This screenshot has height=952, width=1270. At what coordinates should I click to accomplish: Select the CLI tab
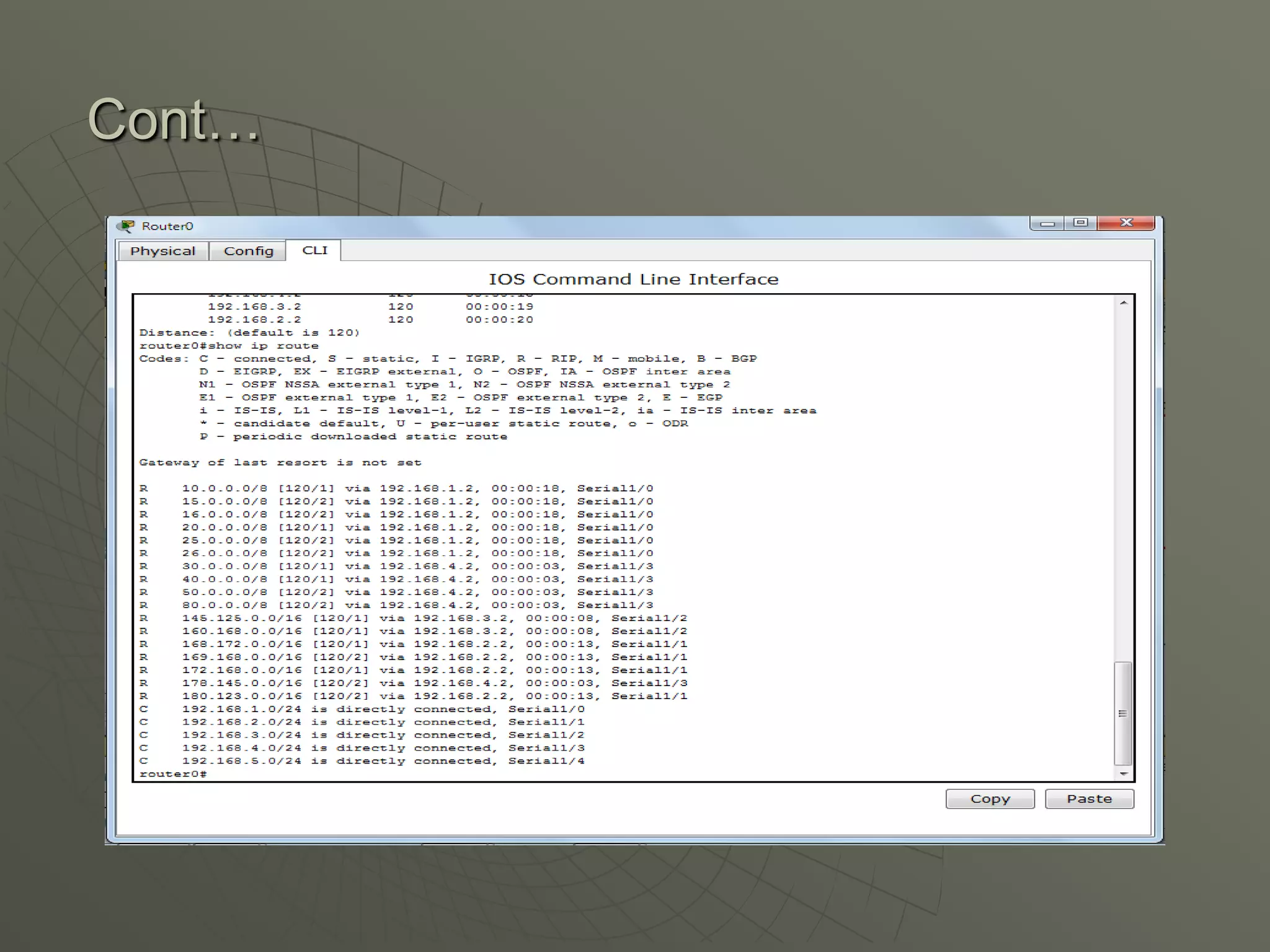pos(314,250)
